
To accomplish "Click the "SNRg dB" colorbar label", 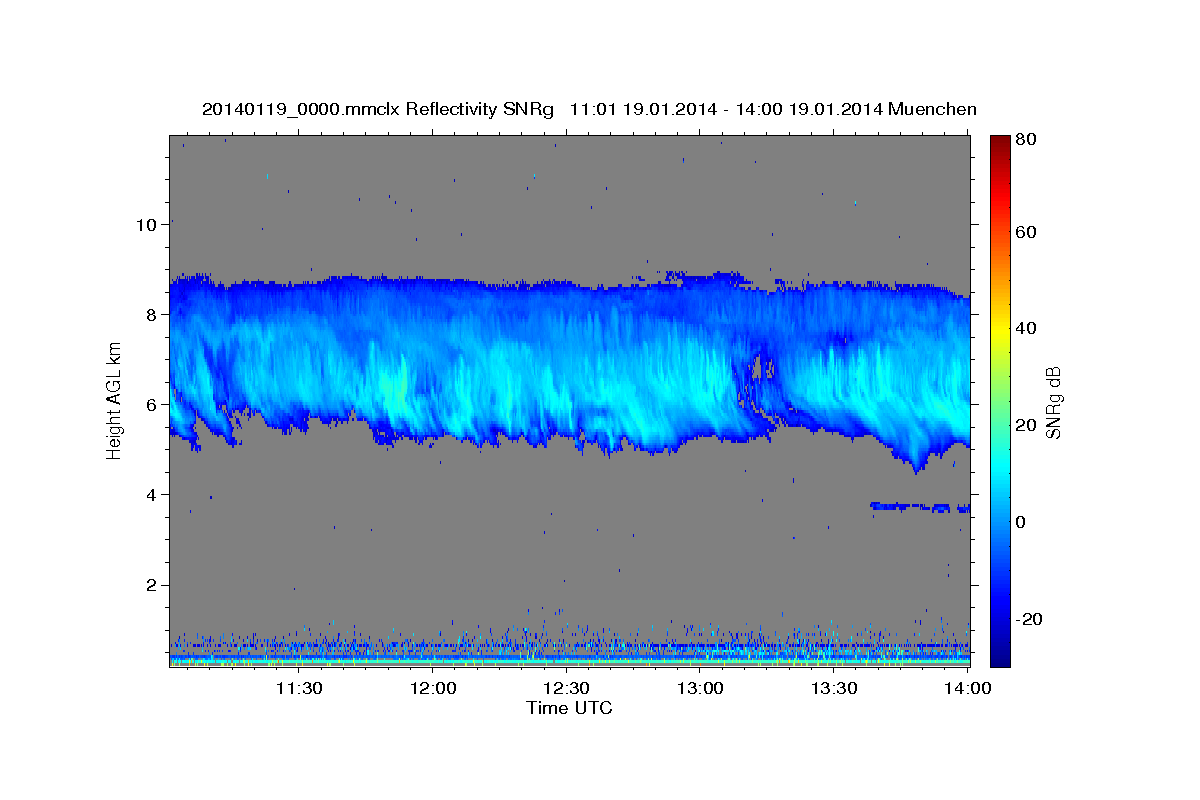I will 1053,403.
